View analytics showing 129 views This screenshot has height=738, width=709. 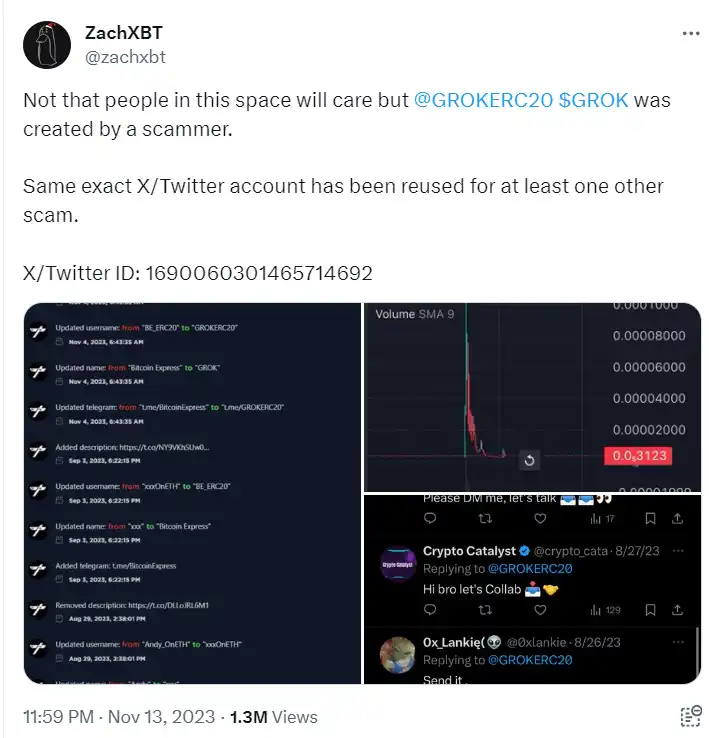pyautogui.click(x=604, y=608)
